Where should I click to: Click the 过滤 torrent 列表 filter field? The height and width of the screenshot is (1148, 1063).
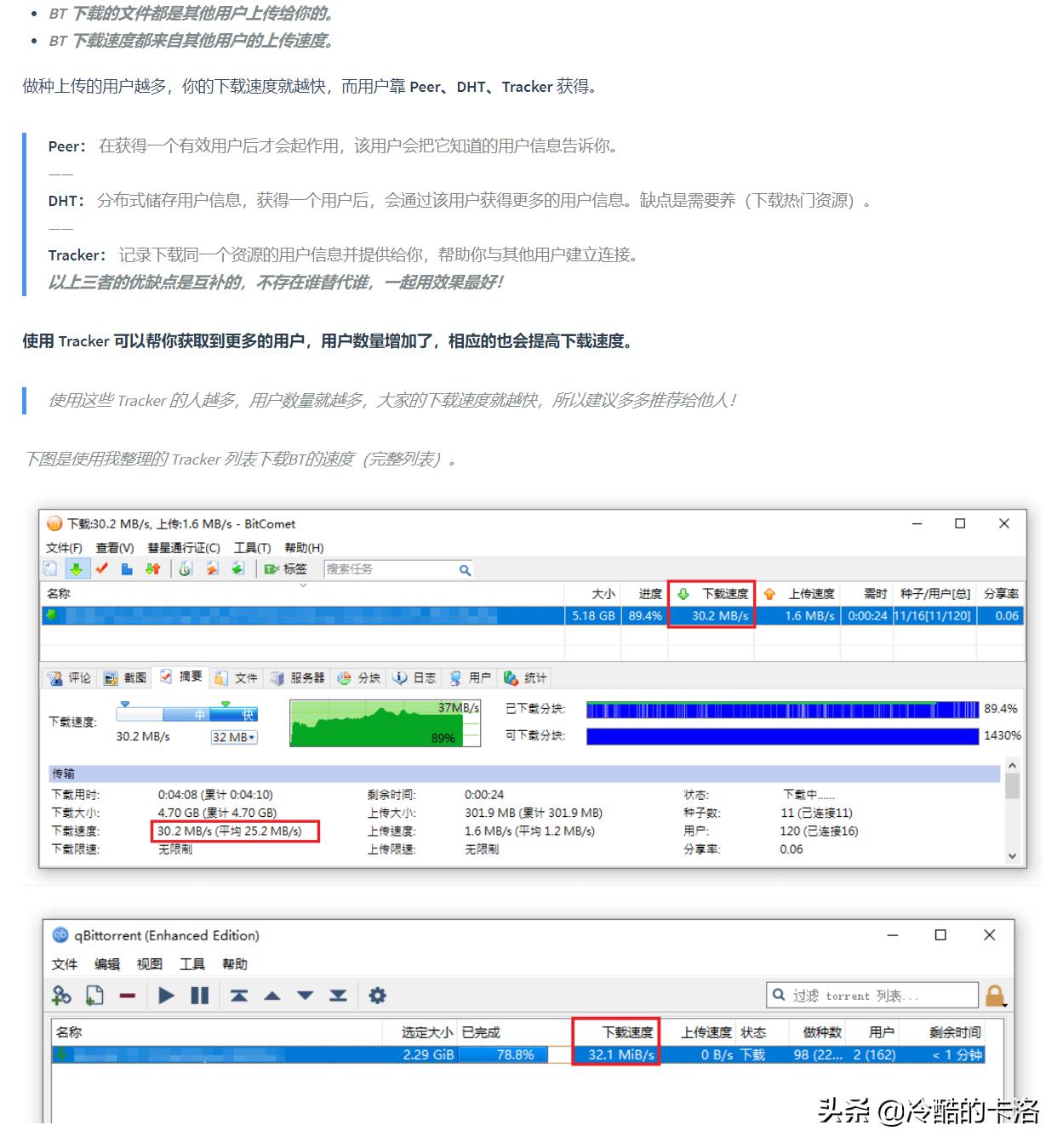(x=872, y=996)
